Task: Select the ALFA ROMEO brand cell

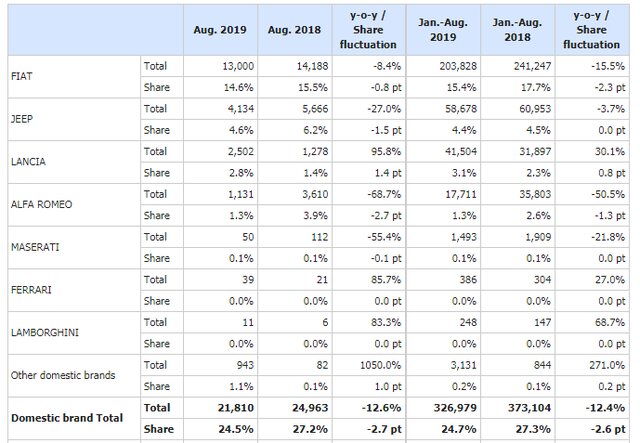Action: (x=74, y=205)
